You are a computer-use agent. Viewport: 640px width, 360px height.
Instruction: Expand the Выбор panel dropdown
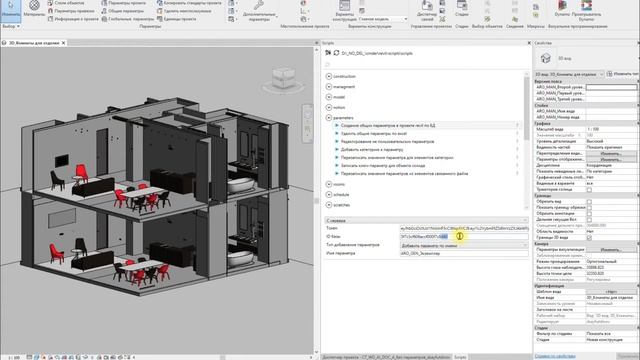coord(11,26)
